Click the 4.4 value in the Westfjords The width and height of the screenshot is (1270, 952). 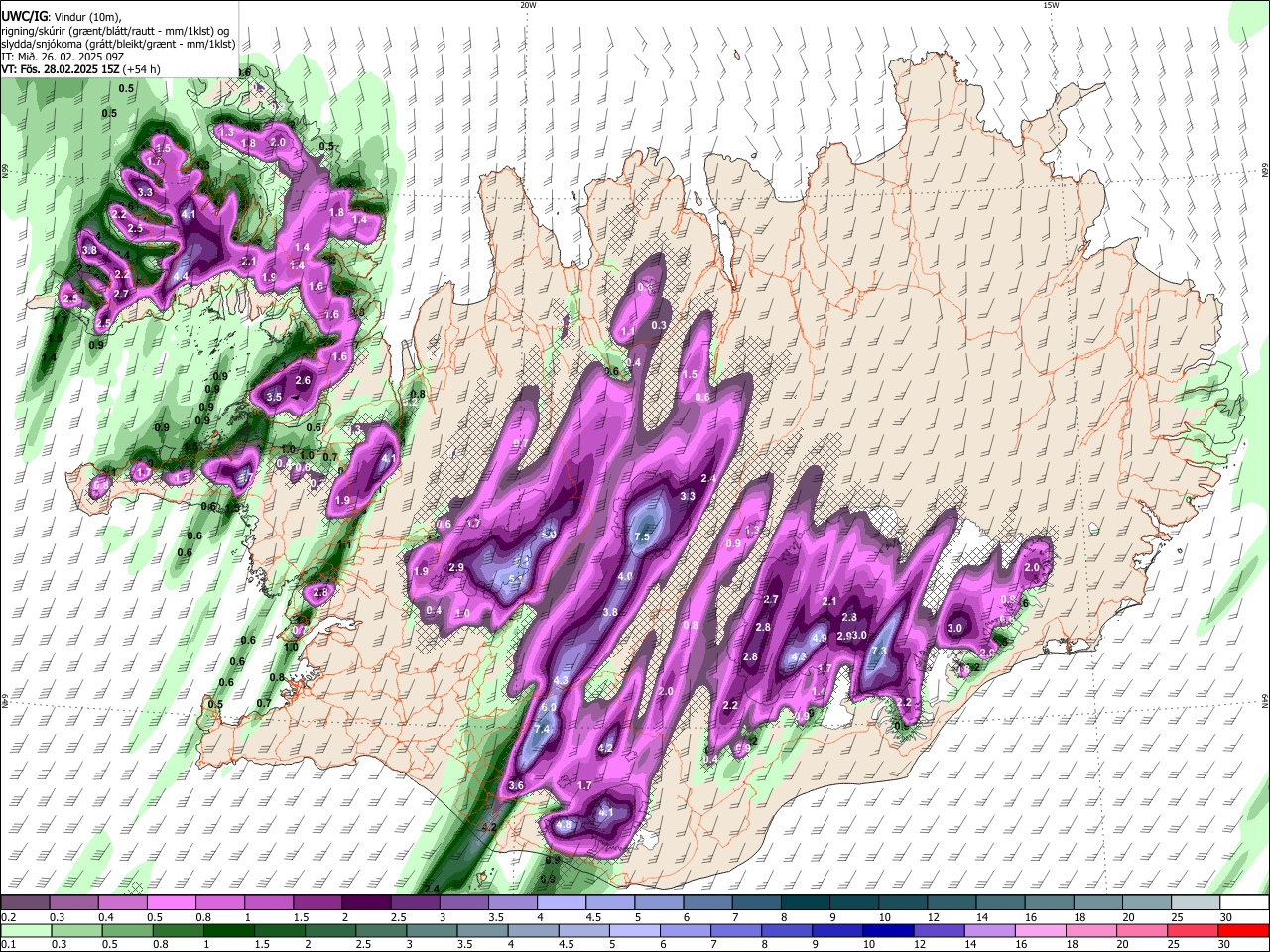pyautogui.click(x=181, y=276)
